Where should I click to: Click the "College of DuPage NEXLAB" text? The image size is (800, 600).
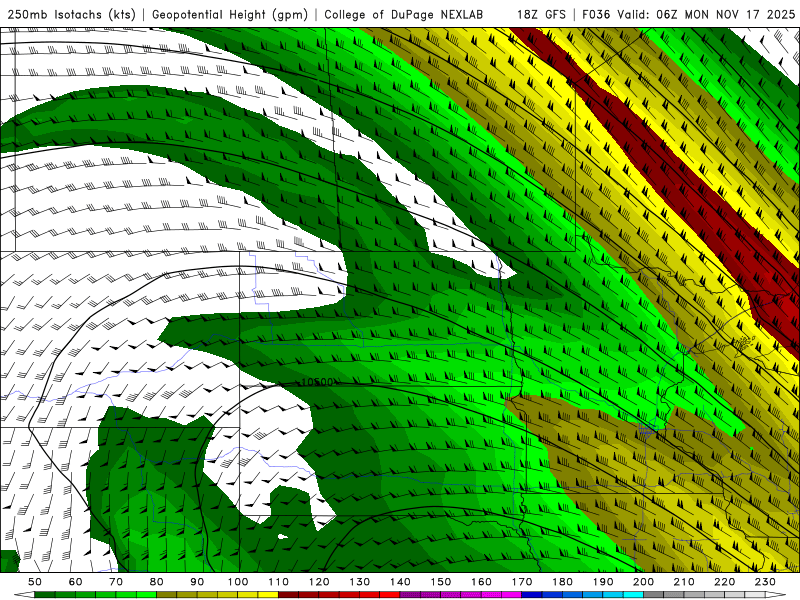point(404,14)
